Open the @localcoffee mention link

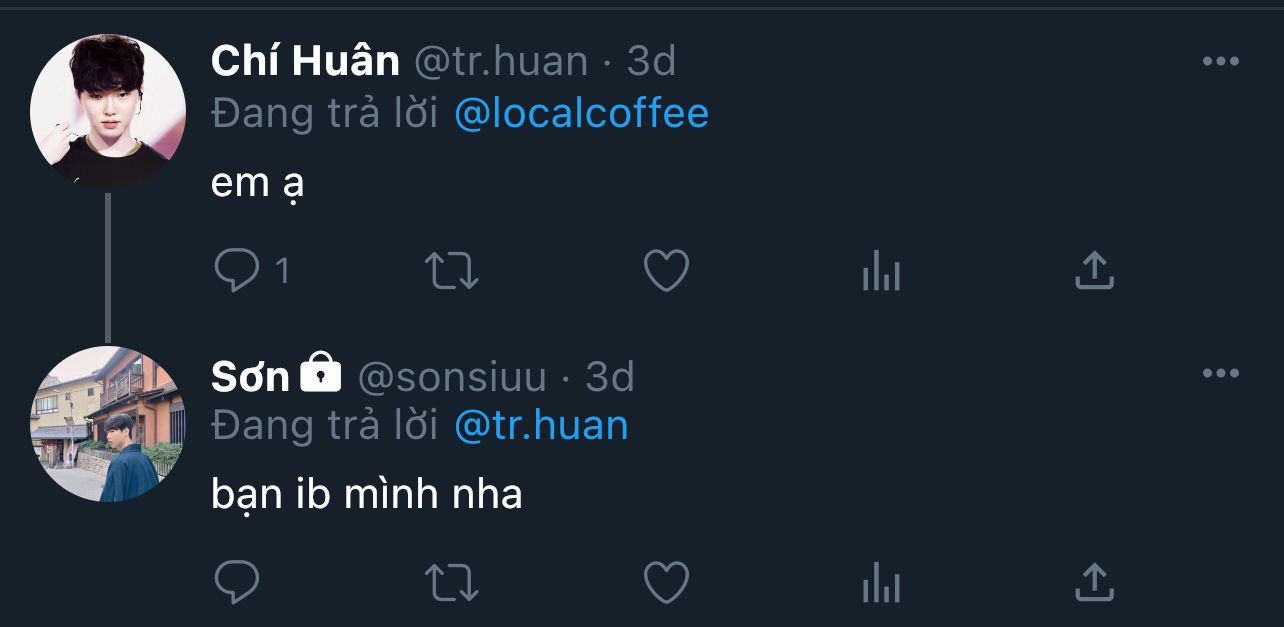(x=581, y=113)
